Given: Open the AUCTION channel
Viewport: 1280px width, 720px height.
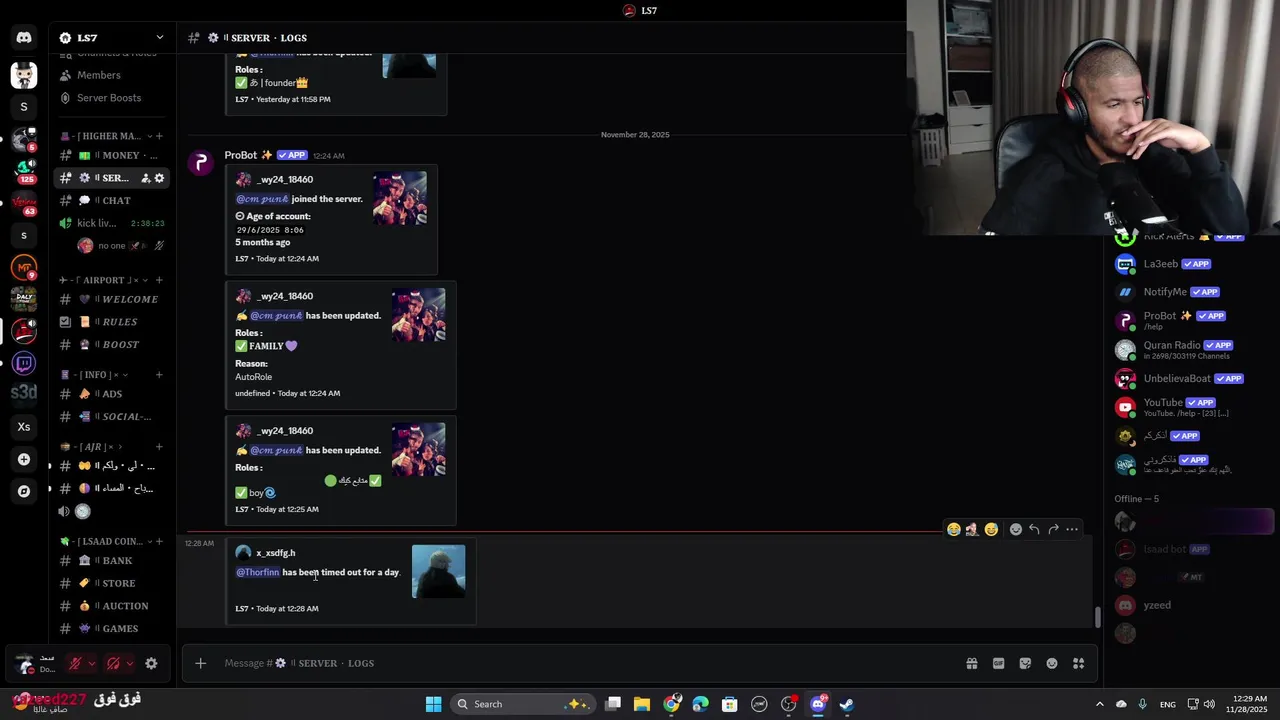Looking at the screenshot, I should point(111,606).
